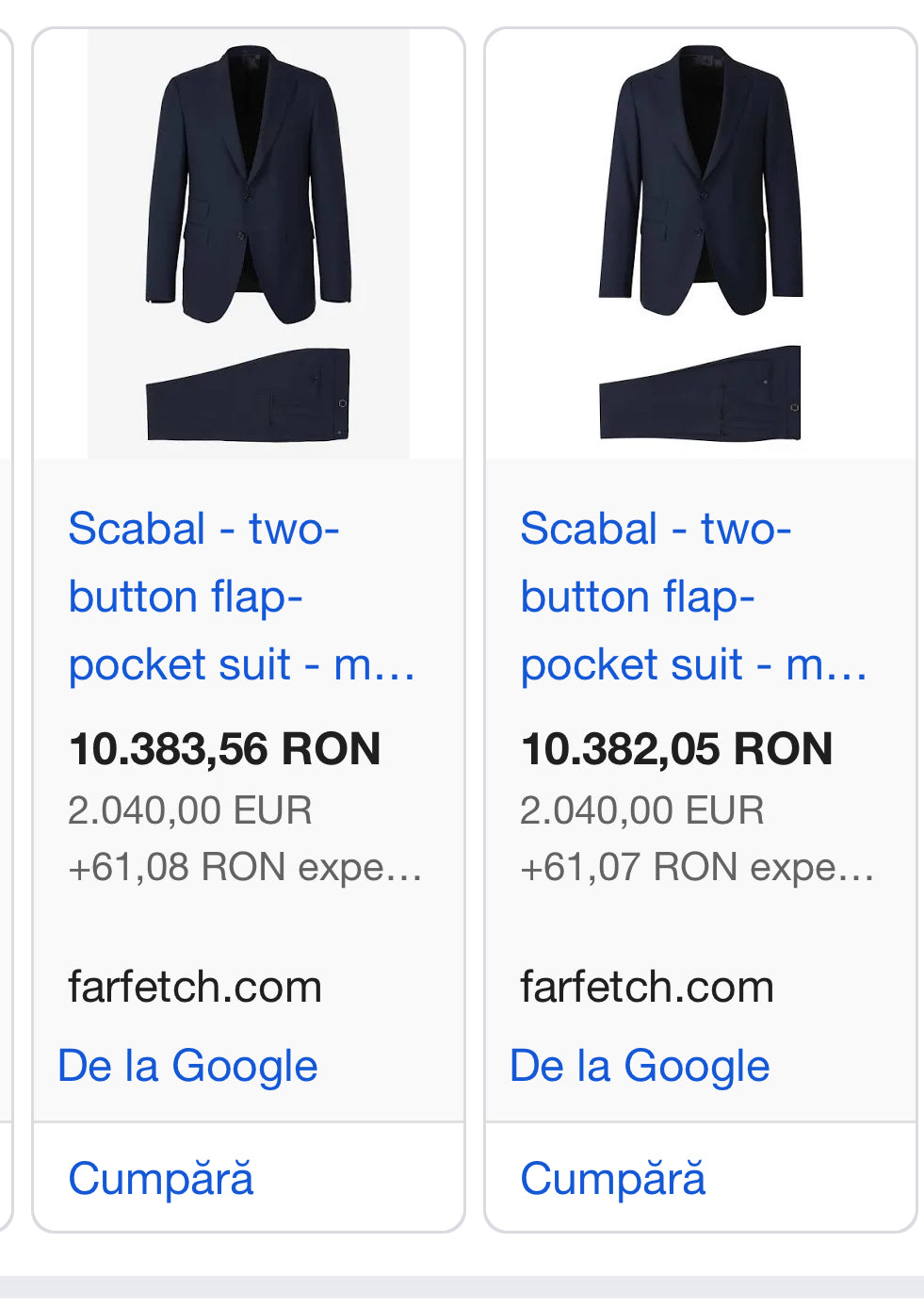Open the Scabal suit title link priced 10.383,56 RON
924x1308 pixels.
point(241,597)
